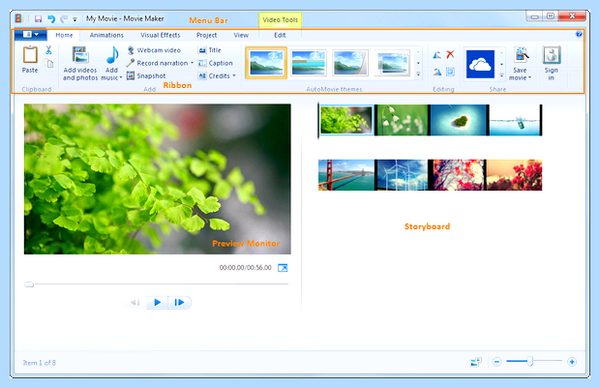Click the zoom slider handle
The height and width of the screenshot is (388, 600).
(530, 361)
